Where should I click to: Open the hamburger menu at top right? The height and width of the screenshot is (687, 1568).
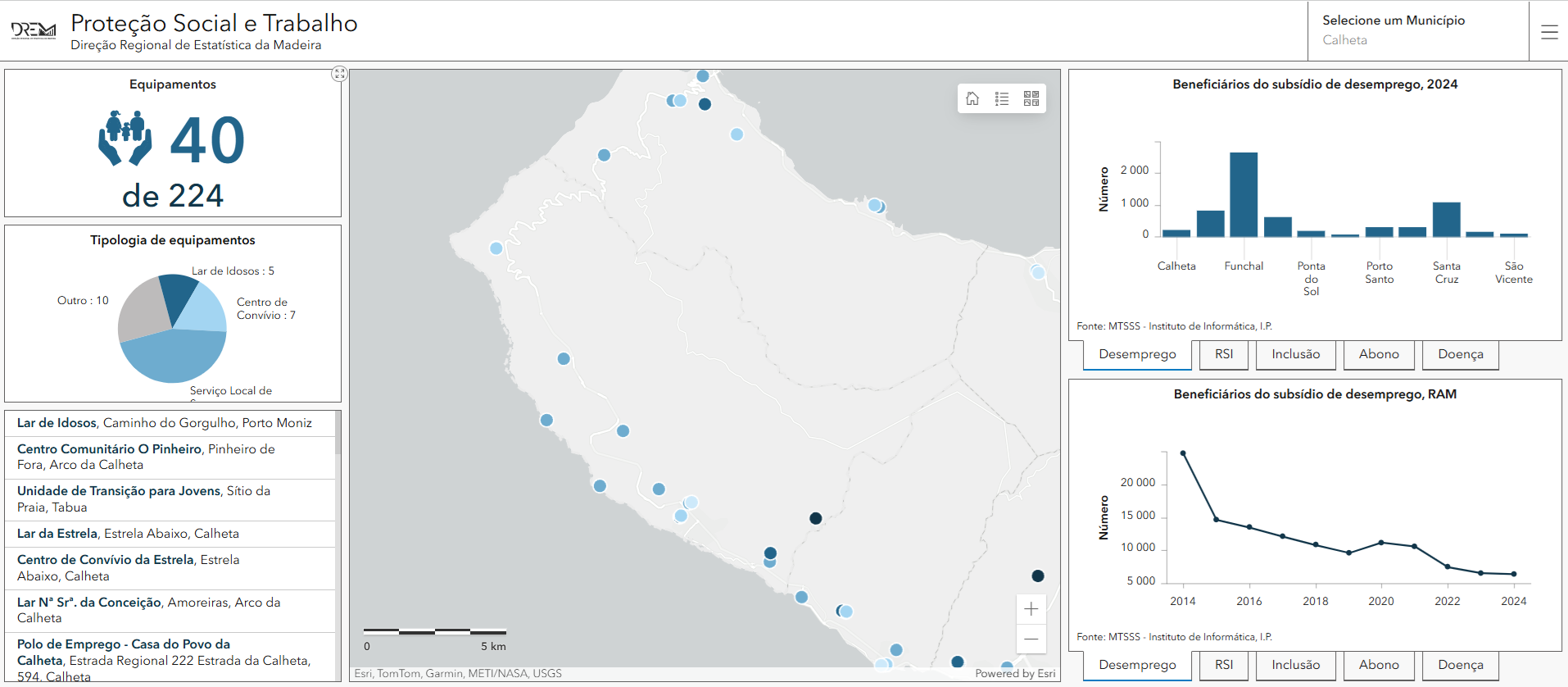click(1549, 32)
